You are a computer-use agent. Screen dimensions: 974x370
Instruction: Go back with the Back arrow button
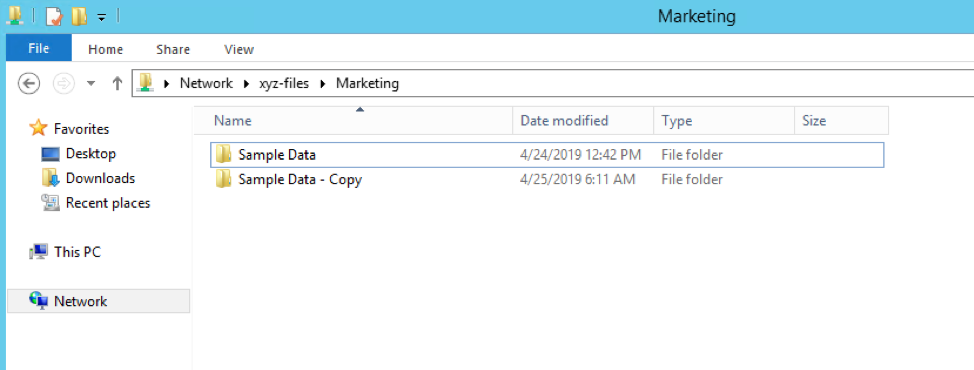click(x=29, y=83)
